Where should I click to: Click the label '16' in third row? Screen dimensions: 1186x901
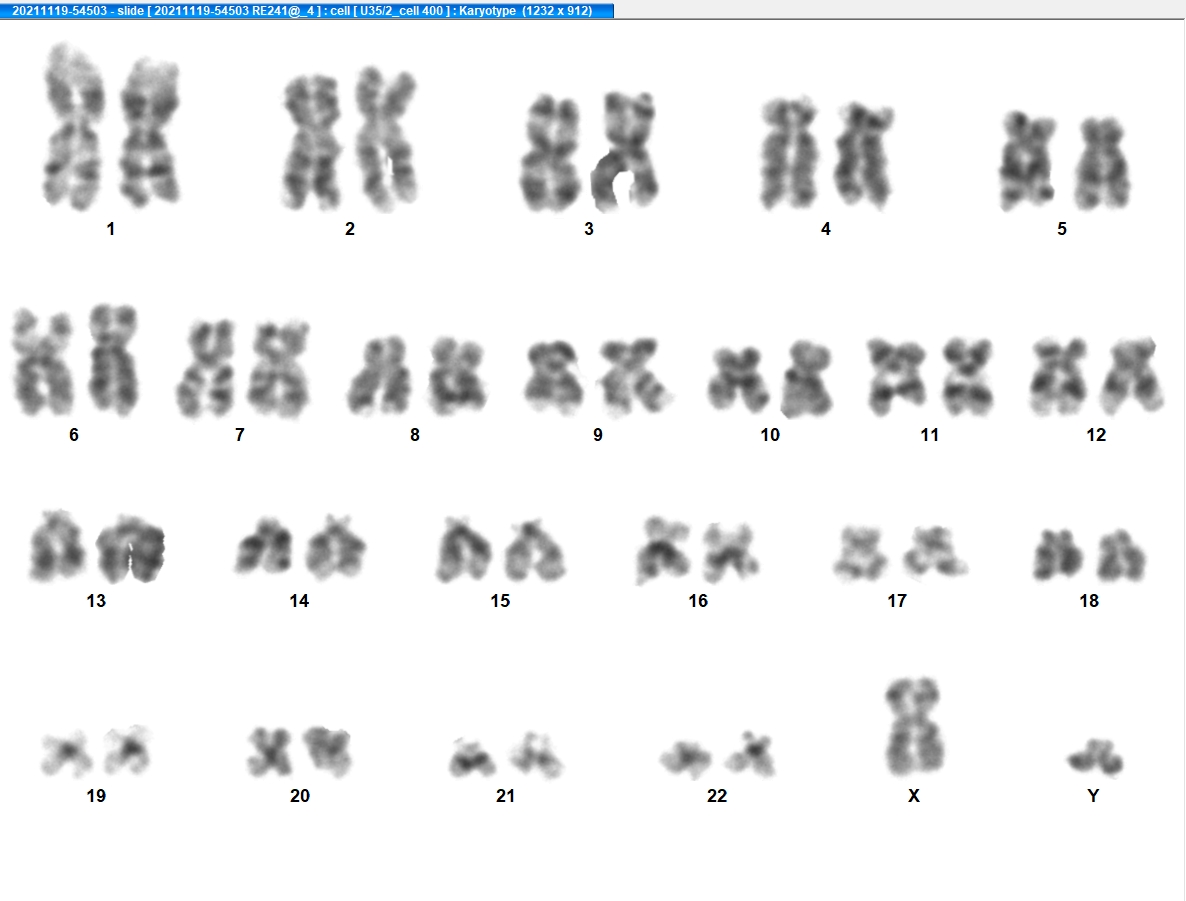[697, 601]
